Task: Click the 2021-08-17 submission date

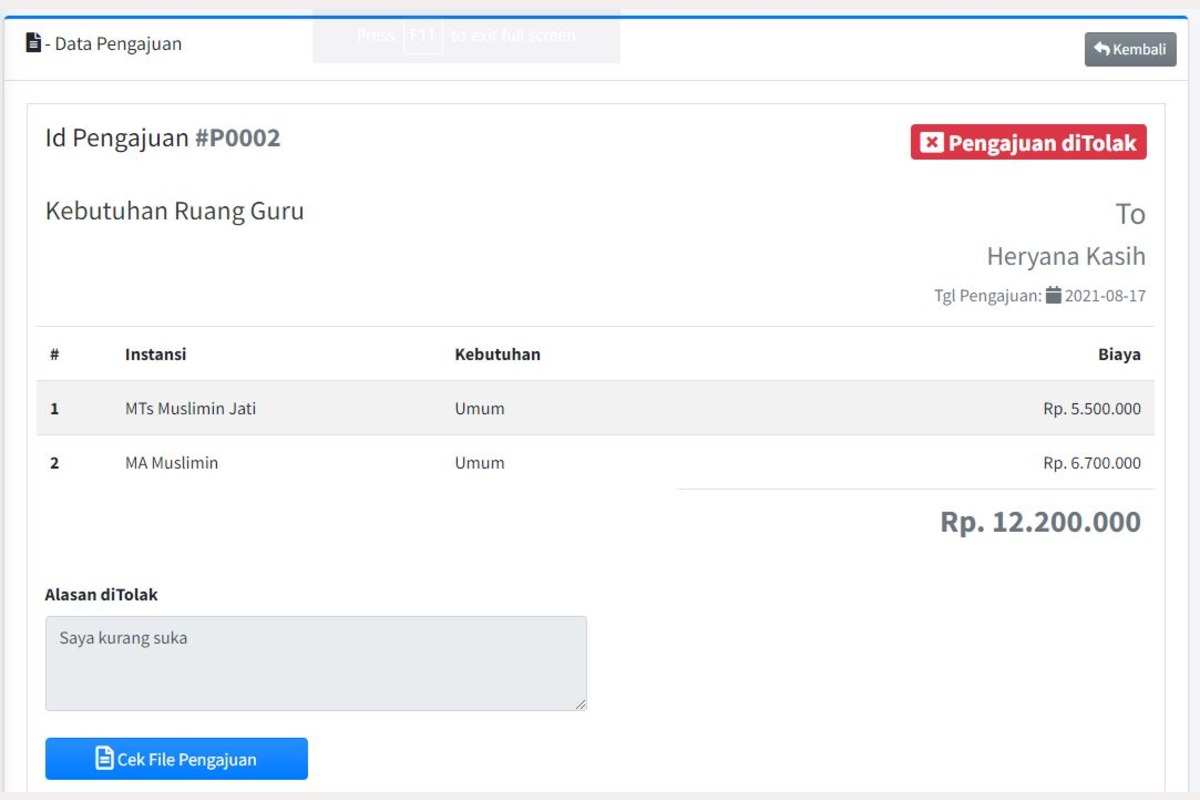Action: tap(1105, 296)
